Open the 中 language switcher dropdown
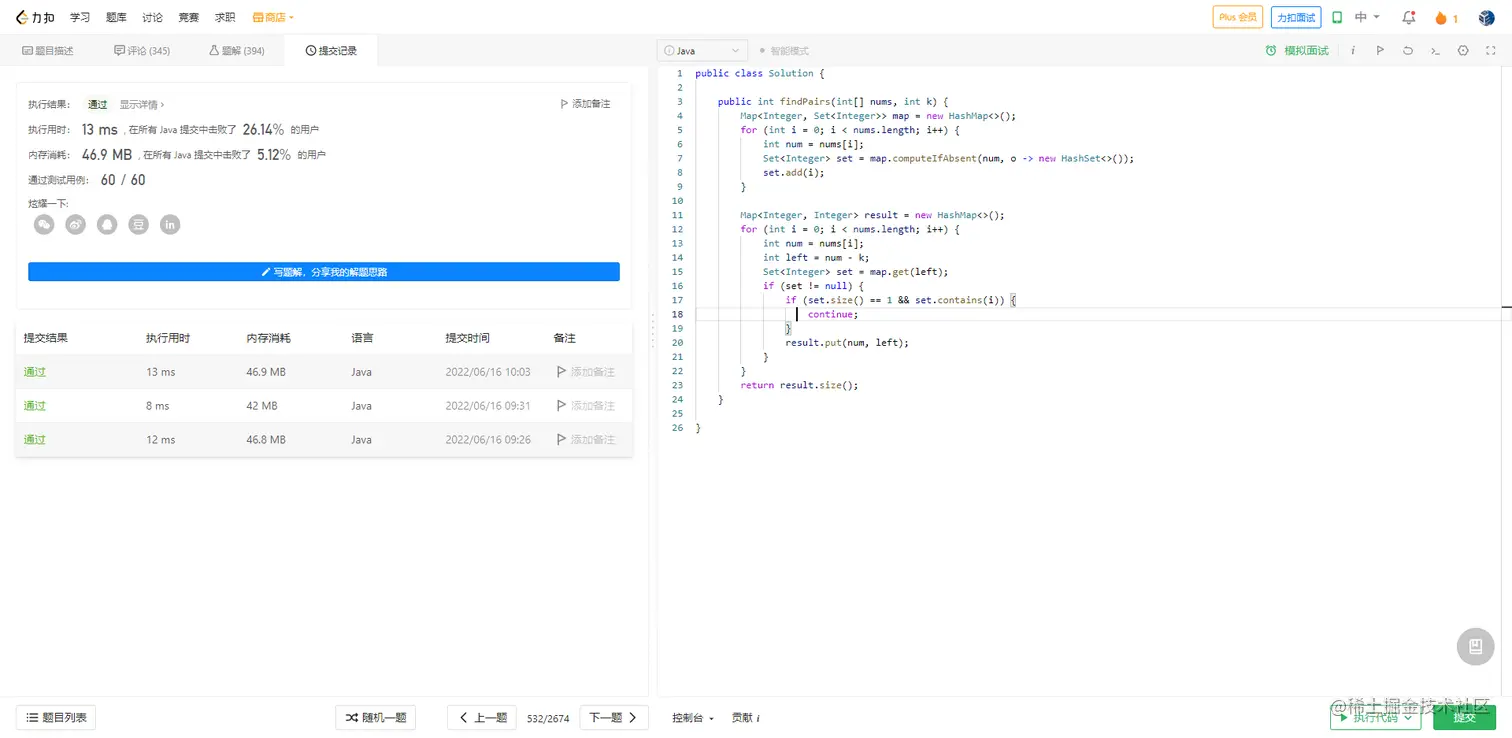 1367,18
